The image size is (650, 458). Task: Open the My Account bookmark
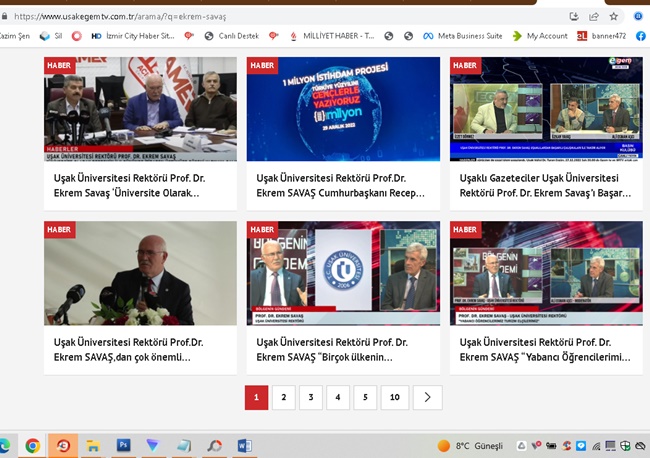(x=539, y=36)
